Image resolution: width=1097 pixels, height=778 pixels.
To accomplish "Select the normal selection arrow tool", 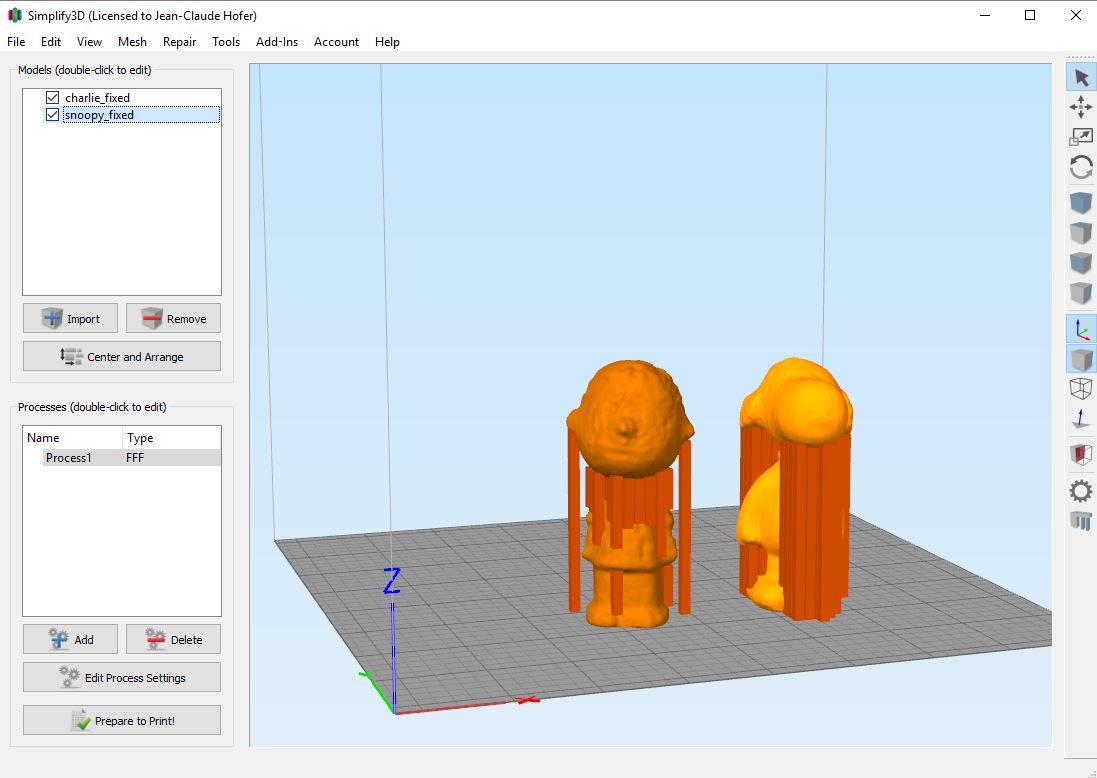I will tap(1081, 77).
